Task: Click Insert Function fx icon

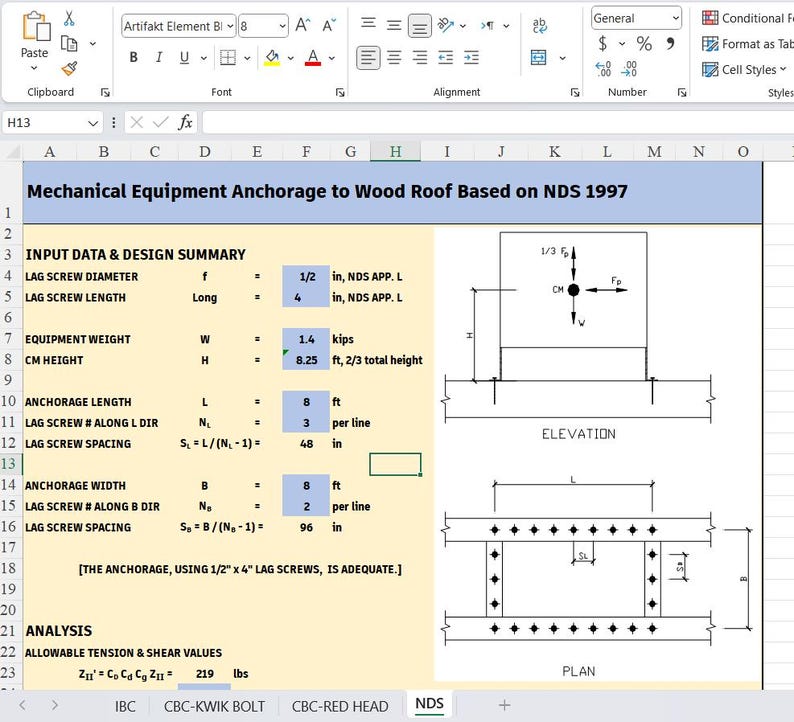Action: (185, 123)
